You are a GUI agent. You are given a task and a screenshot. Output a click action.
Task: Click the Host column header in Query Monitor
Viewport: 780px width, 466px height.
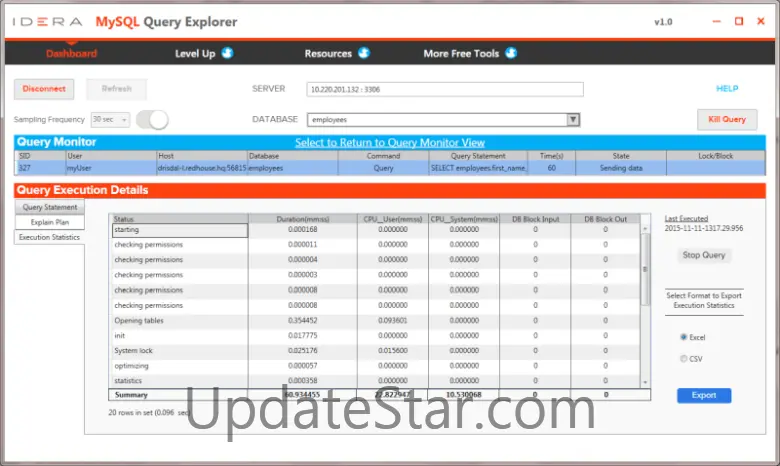pyautogui.click(x=201, y=156)
